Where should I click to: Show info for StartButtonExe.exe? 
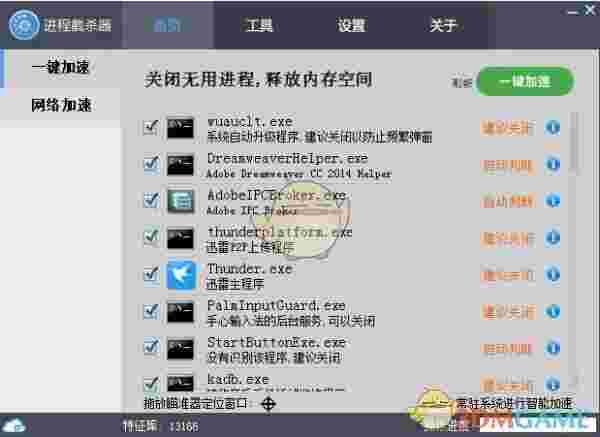[553, 348]
